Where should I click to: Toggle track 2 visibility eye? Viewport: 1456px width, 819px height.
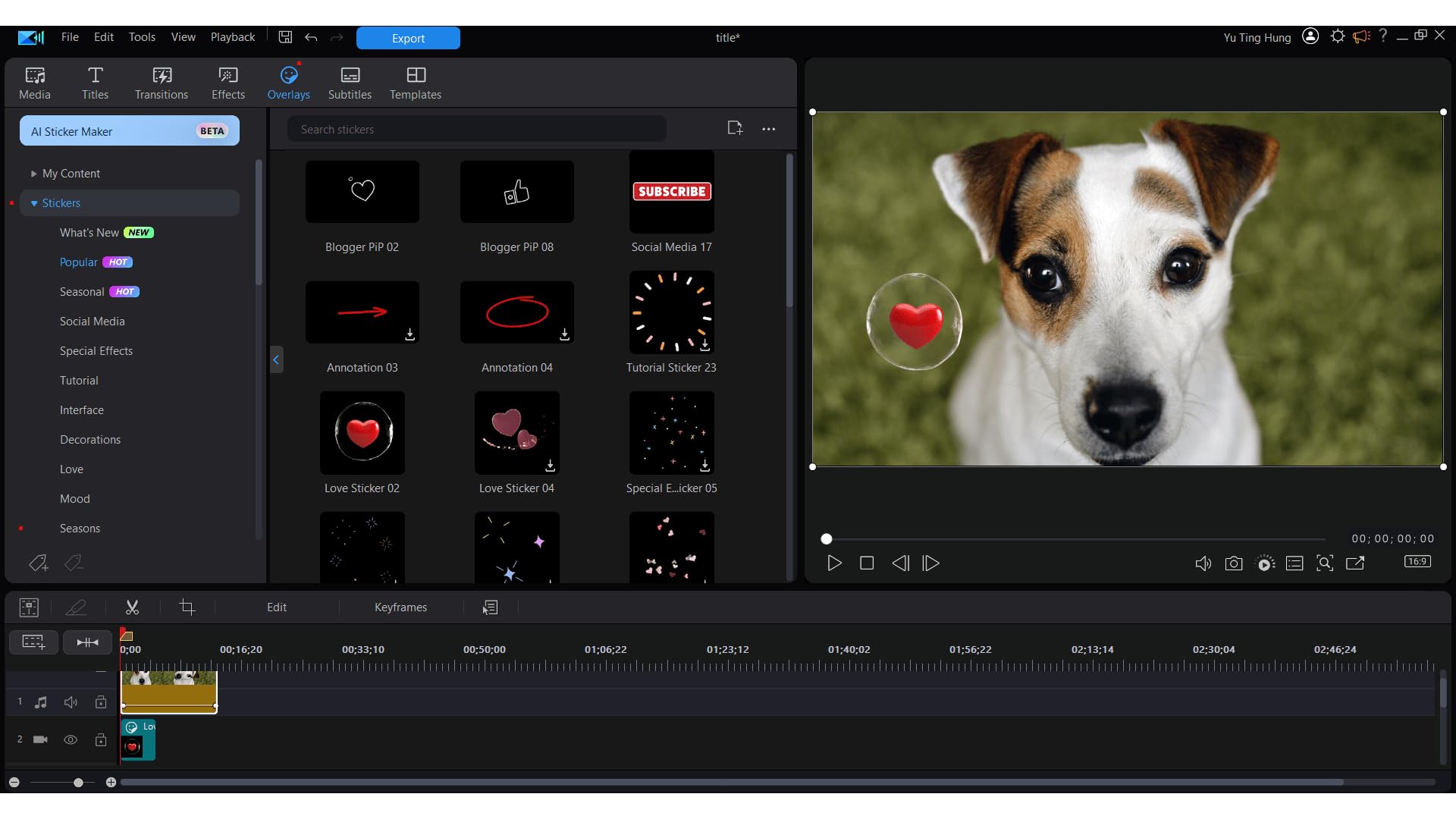point(71,739)
